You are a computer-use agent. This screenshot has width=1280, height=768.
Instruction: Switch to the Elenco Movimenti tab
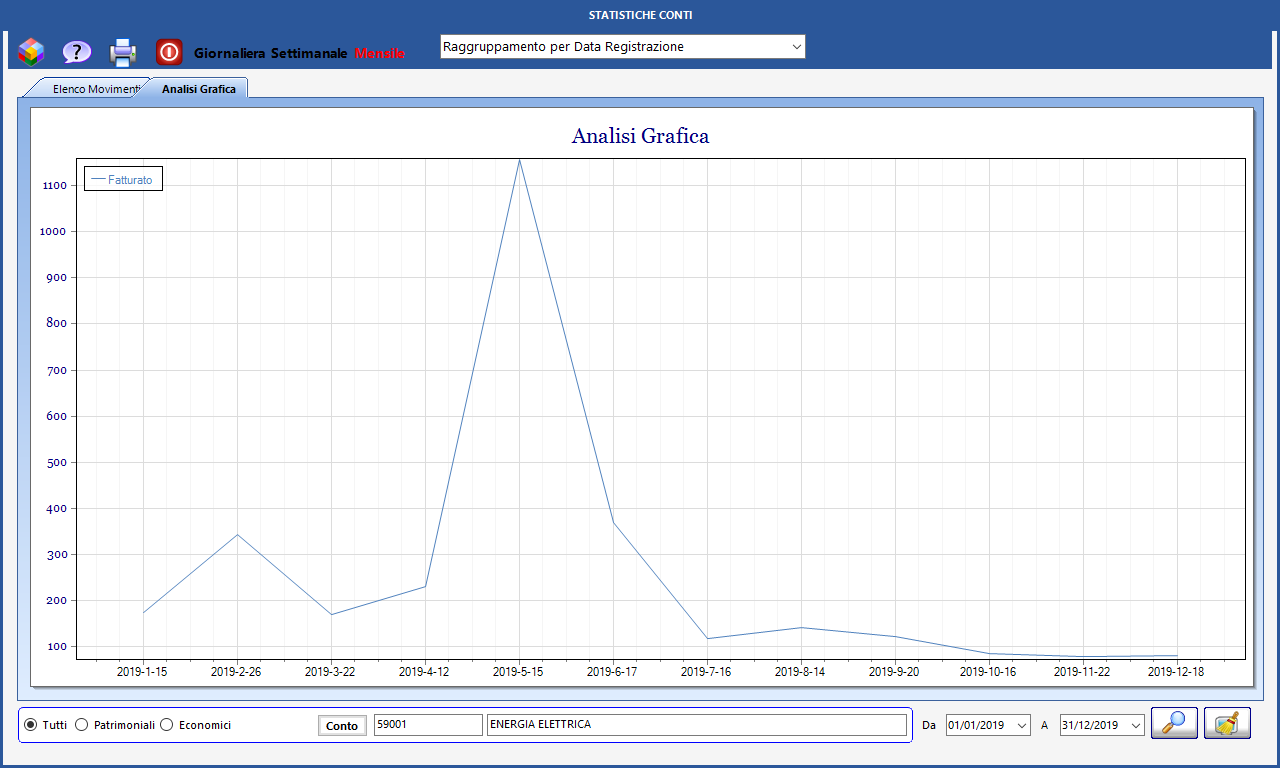(x=94, y=89)
